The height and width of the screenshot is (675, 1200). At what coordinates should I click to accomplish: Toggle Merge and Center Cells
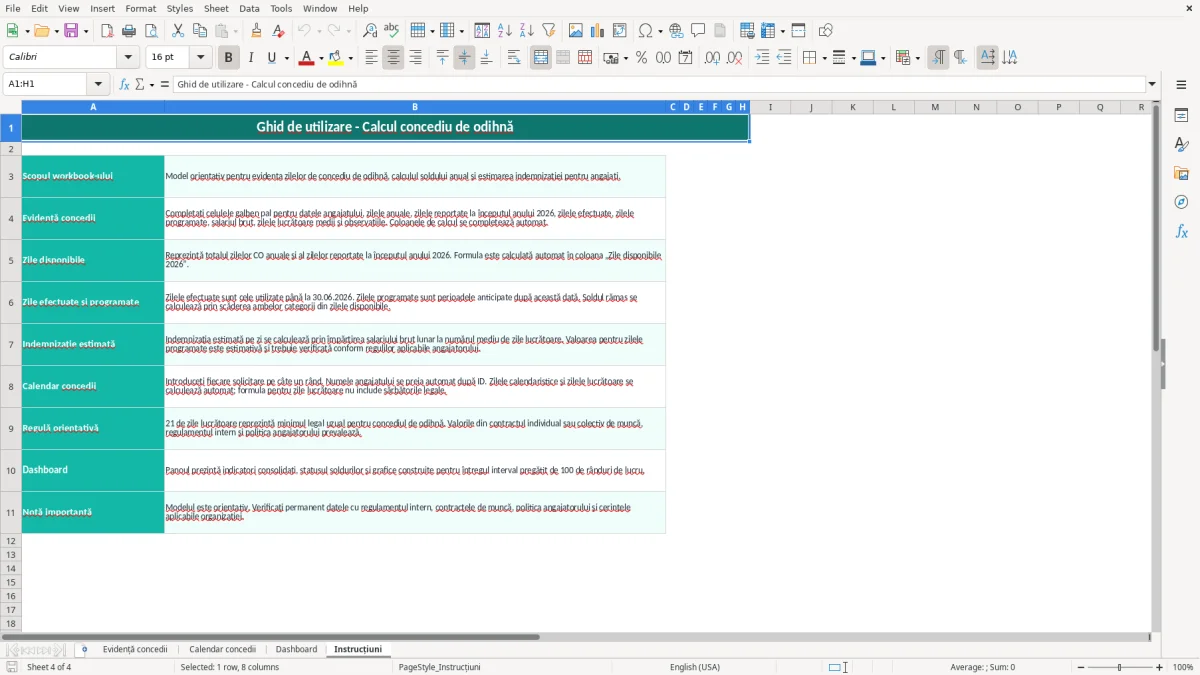[x=541, y=58]
